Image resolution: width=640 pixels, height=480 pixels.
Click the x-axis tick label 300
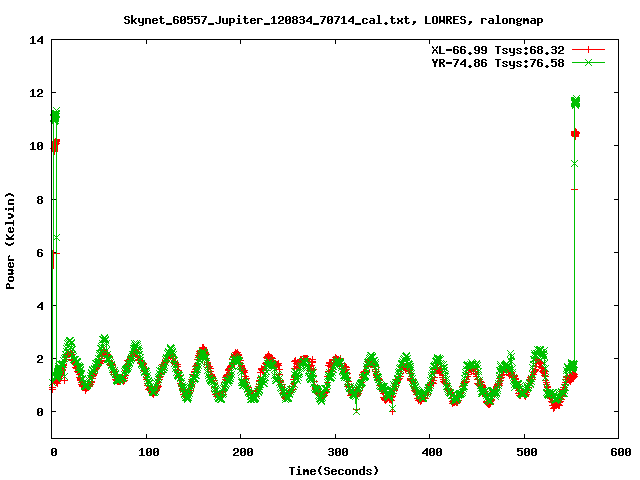point(338,452)
